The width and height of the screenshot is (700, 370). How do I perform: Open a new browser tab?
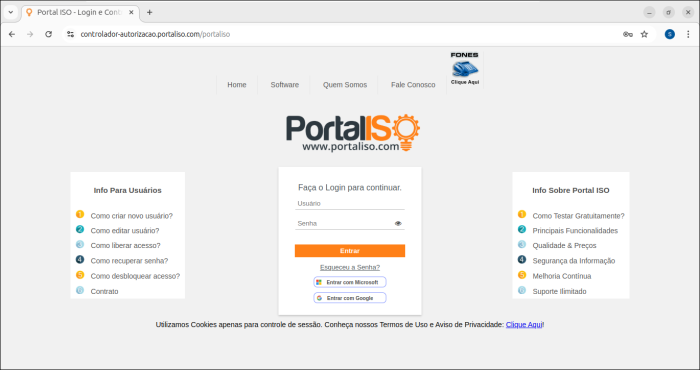[x=150, y=12]
